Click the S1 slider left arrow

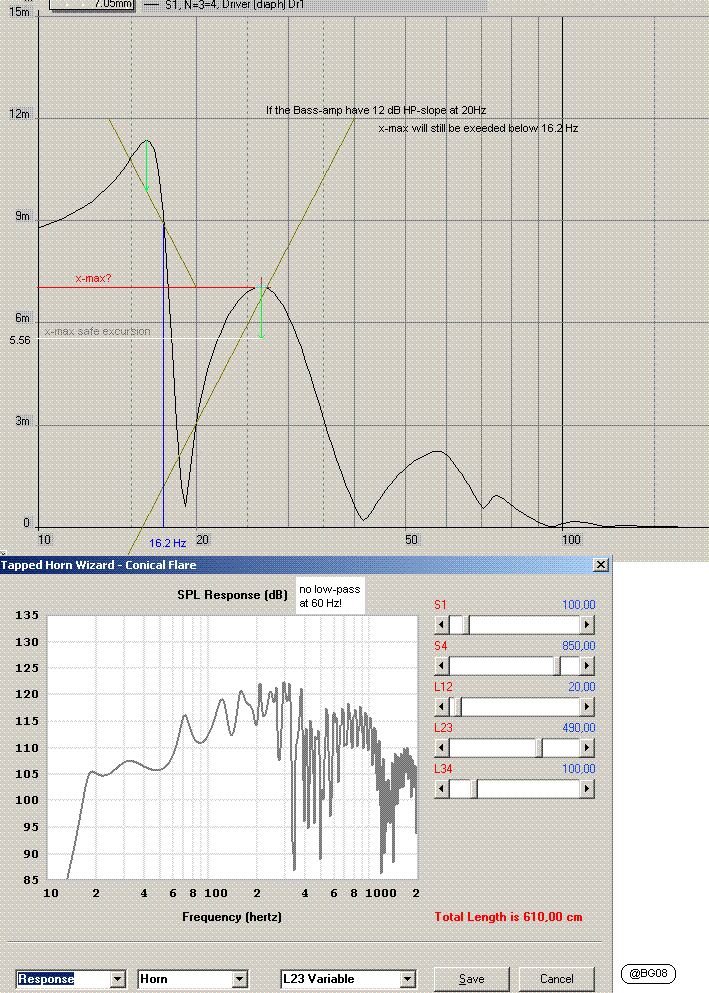point(442,625)
